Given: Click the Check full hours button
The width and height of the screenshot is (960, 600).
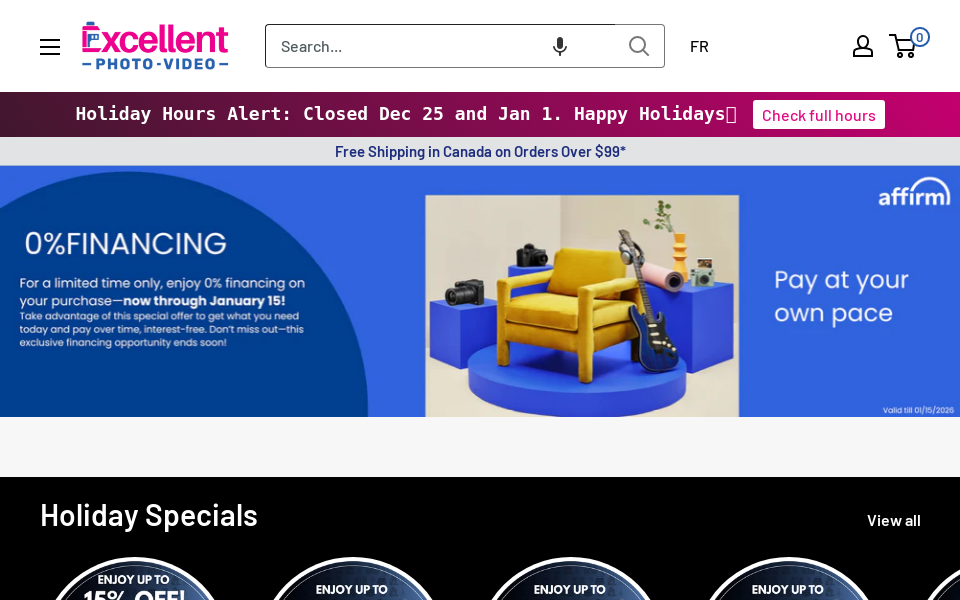Looking at the screenshot, I should pos(819,115).
